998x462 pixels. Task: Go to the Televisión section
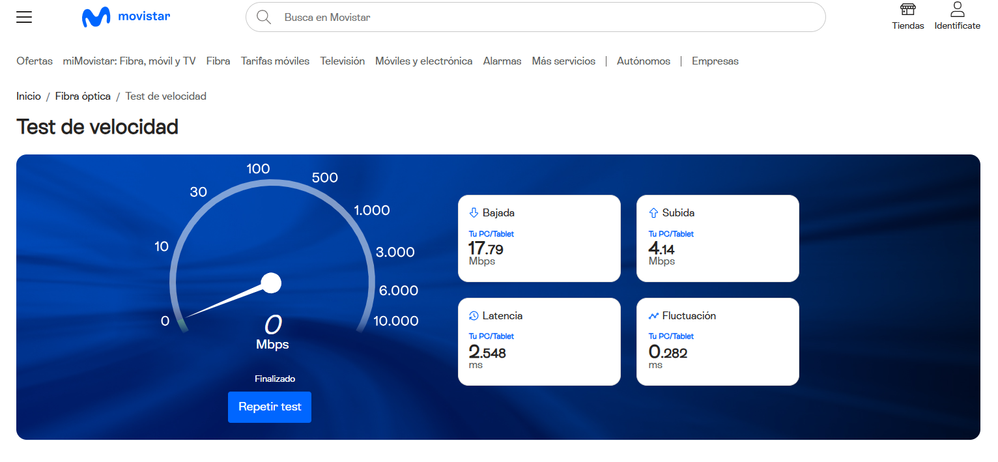point(342,61)
